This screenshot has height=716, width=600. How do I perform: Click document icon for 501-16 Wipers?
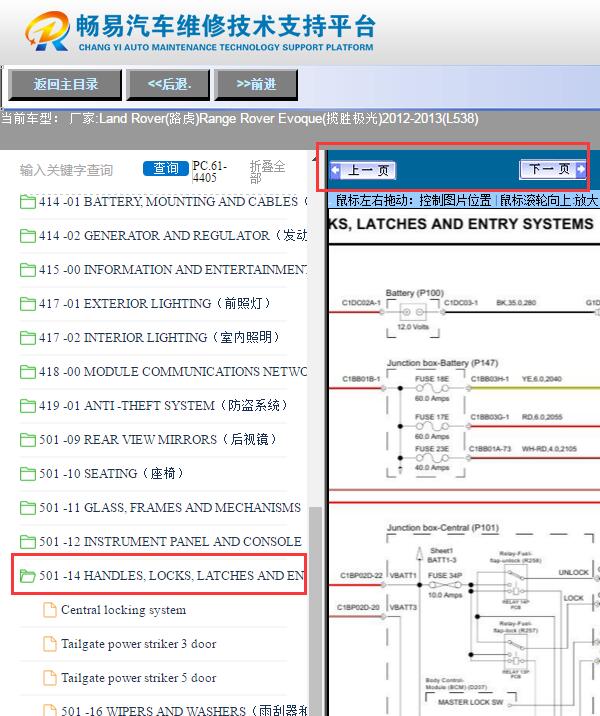tap(50, 711)
